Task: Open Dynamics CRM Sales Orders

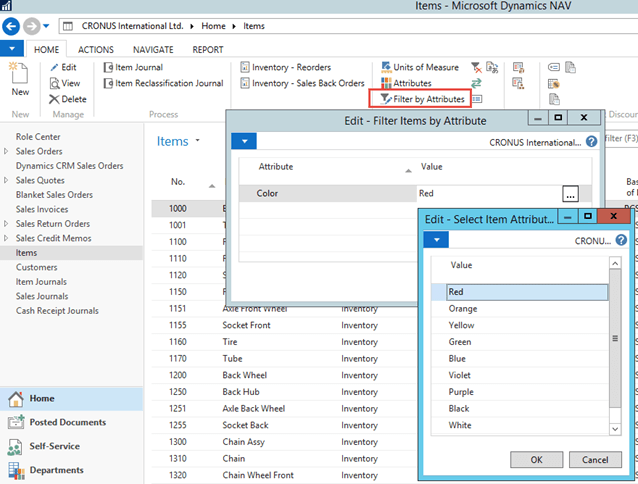Action: (69, 166)
